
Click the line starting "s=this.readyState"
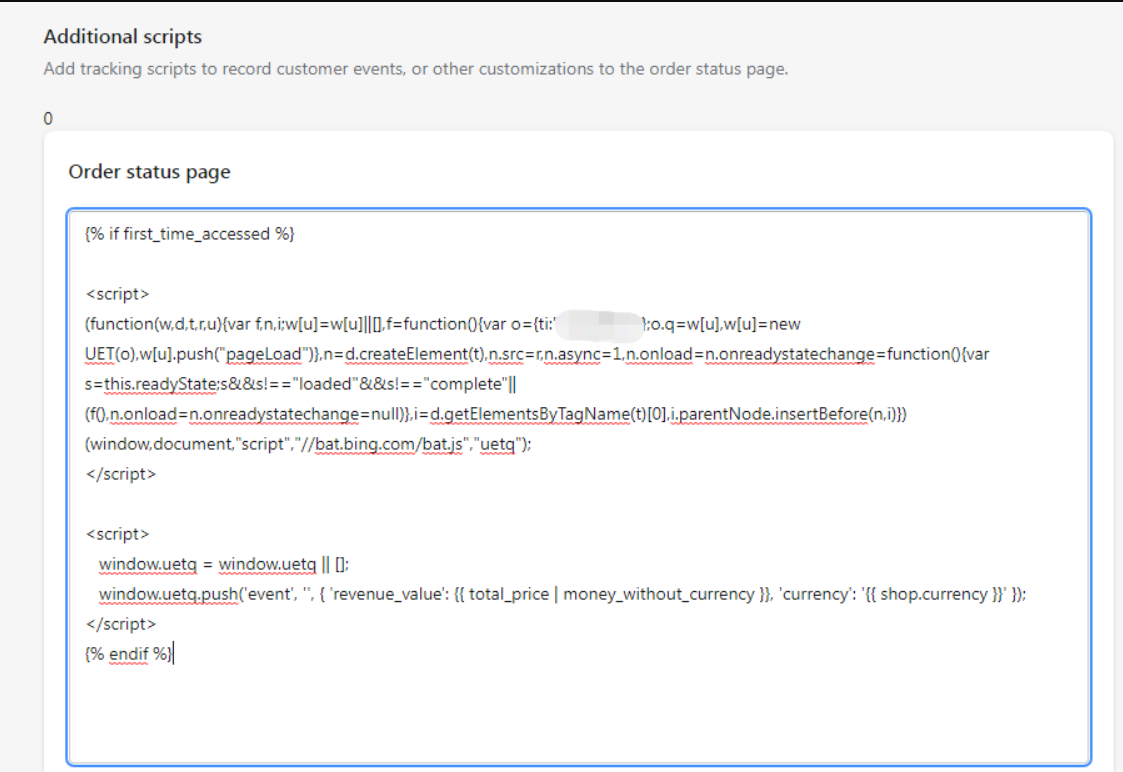point(300,385)
